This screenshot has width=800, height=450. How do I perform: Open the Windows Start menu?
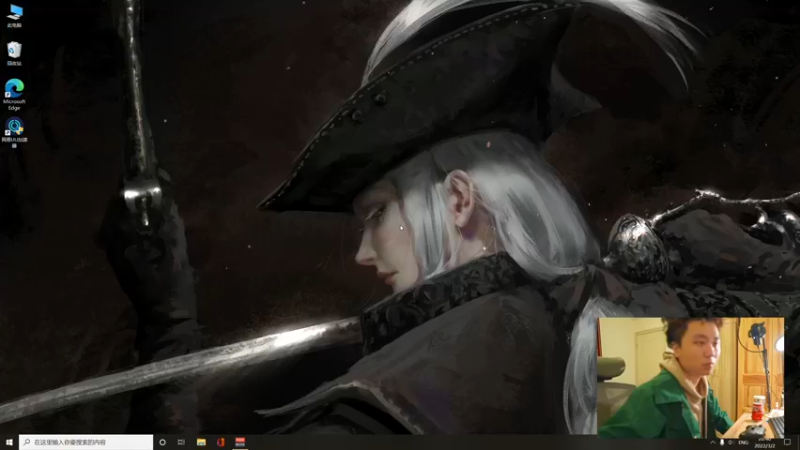click(x=9, y=442)
